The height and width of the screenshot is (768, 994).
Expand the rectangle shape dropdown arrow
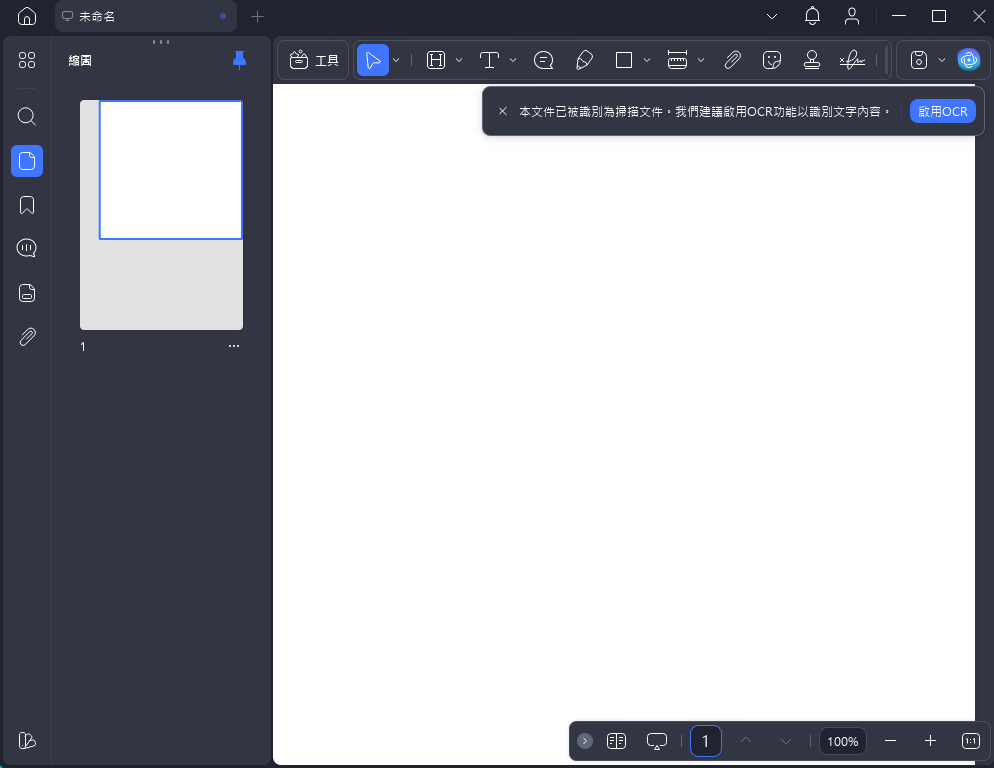(x=647, y=60)
